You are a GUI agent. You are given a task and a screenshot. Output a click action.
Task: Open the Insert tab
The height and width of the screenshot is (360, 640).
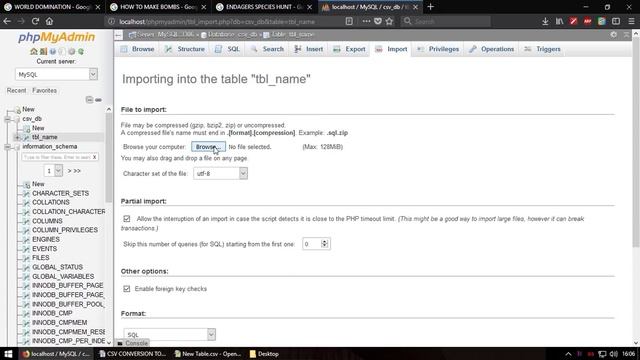click(309, 49)
